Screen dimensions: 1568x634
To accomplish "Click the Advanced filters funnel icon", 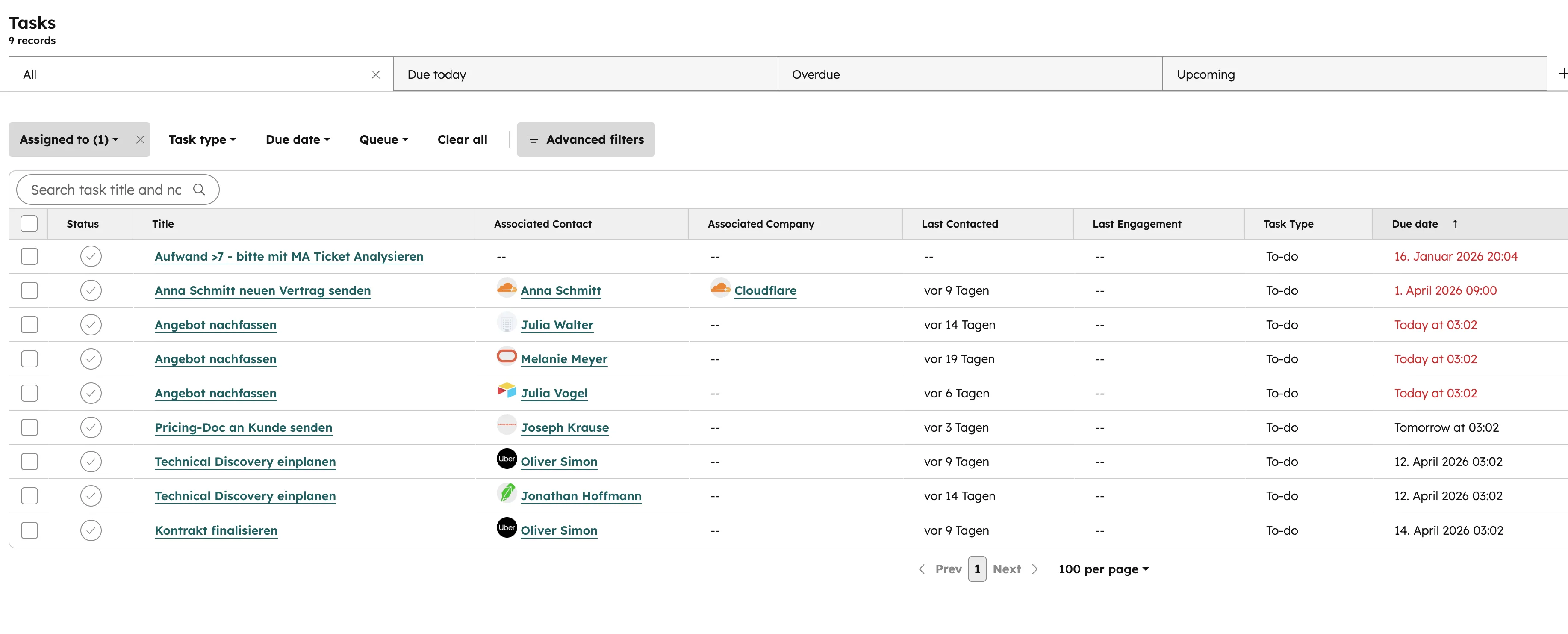I will coord(534,139).
